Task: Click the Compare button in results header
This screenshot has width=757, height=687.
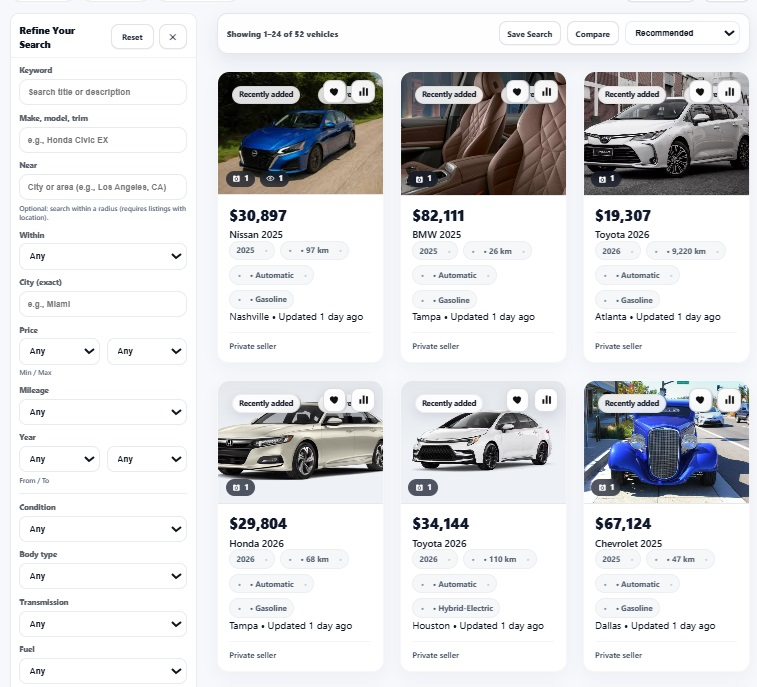Action: (x=592, y=34)
